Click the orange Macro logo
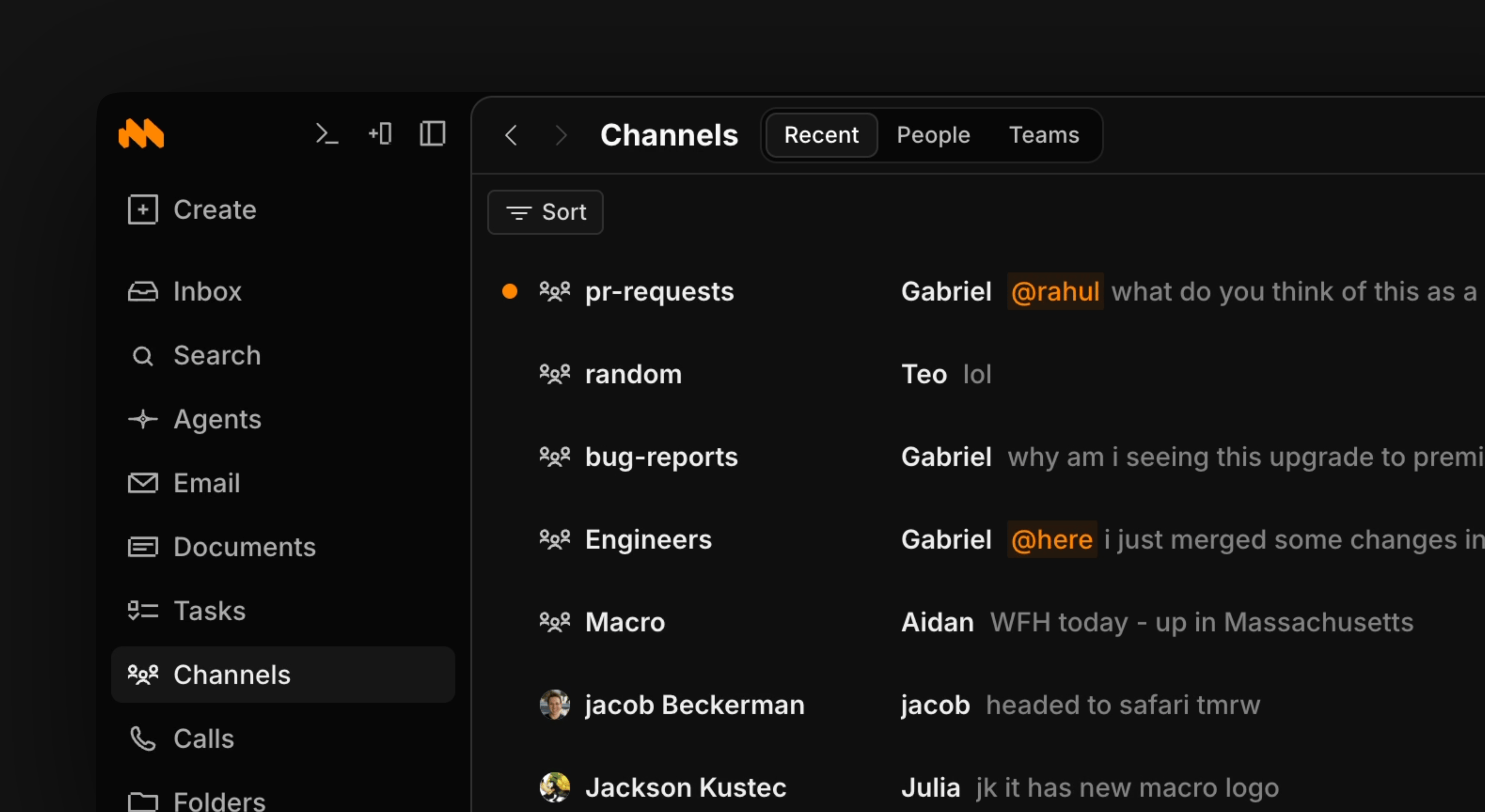The height and width of the screenshot is (812, 1485). [141, 134]
